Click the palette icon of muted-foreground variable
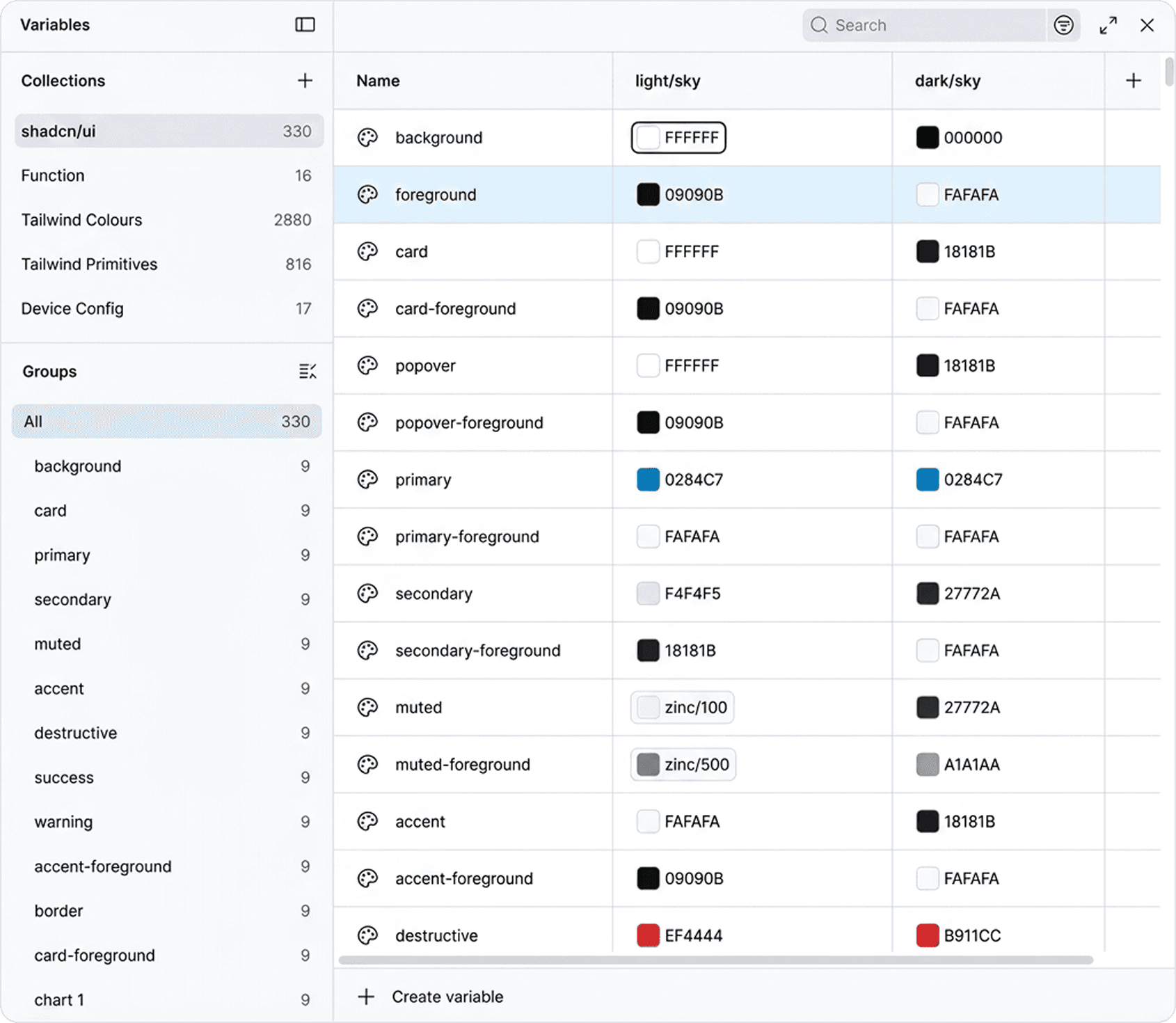This screenshot has height=1023, width=1176. [x=367, y=765]
